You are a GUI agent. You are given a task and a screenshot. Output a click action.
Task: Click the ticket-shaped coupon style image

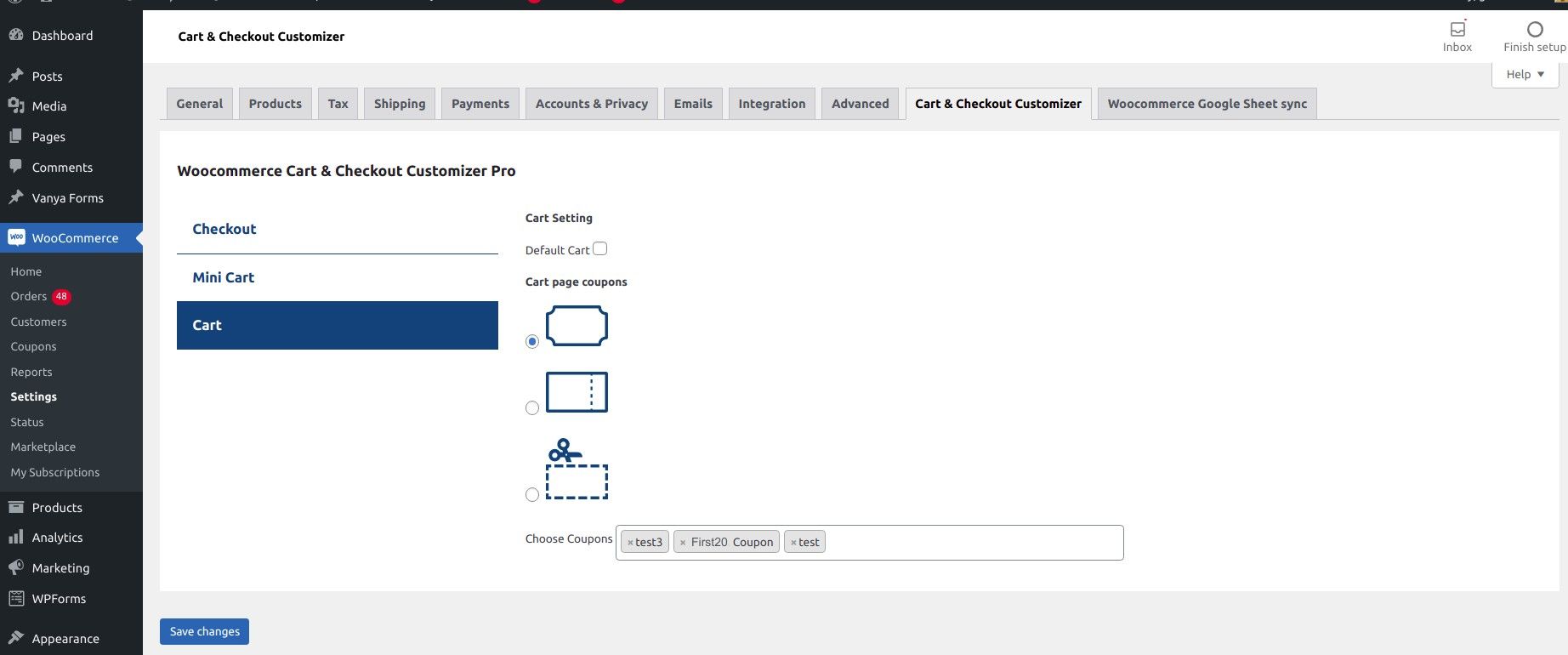577,326
